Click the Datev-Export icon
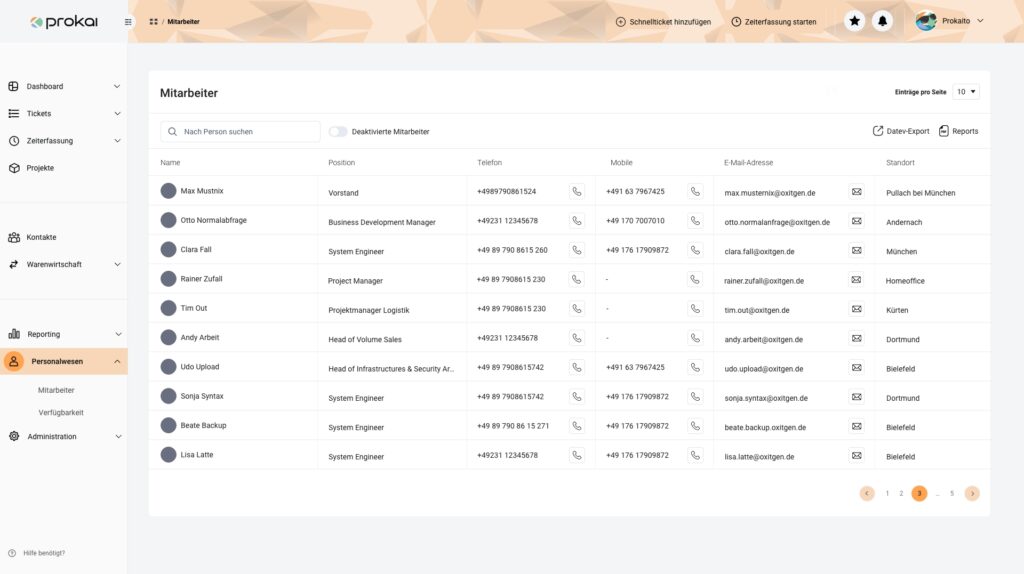Image resolution: width=1024 pixels, height=574 pixels. 878,131
